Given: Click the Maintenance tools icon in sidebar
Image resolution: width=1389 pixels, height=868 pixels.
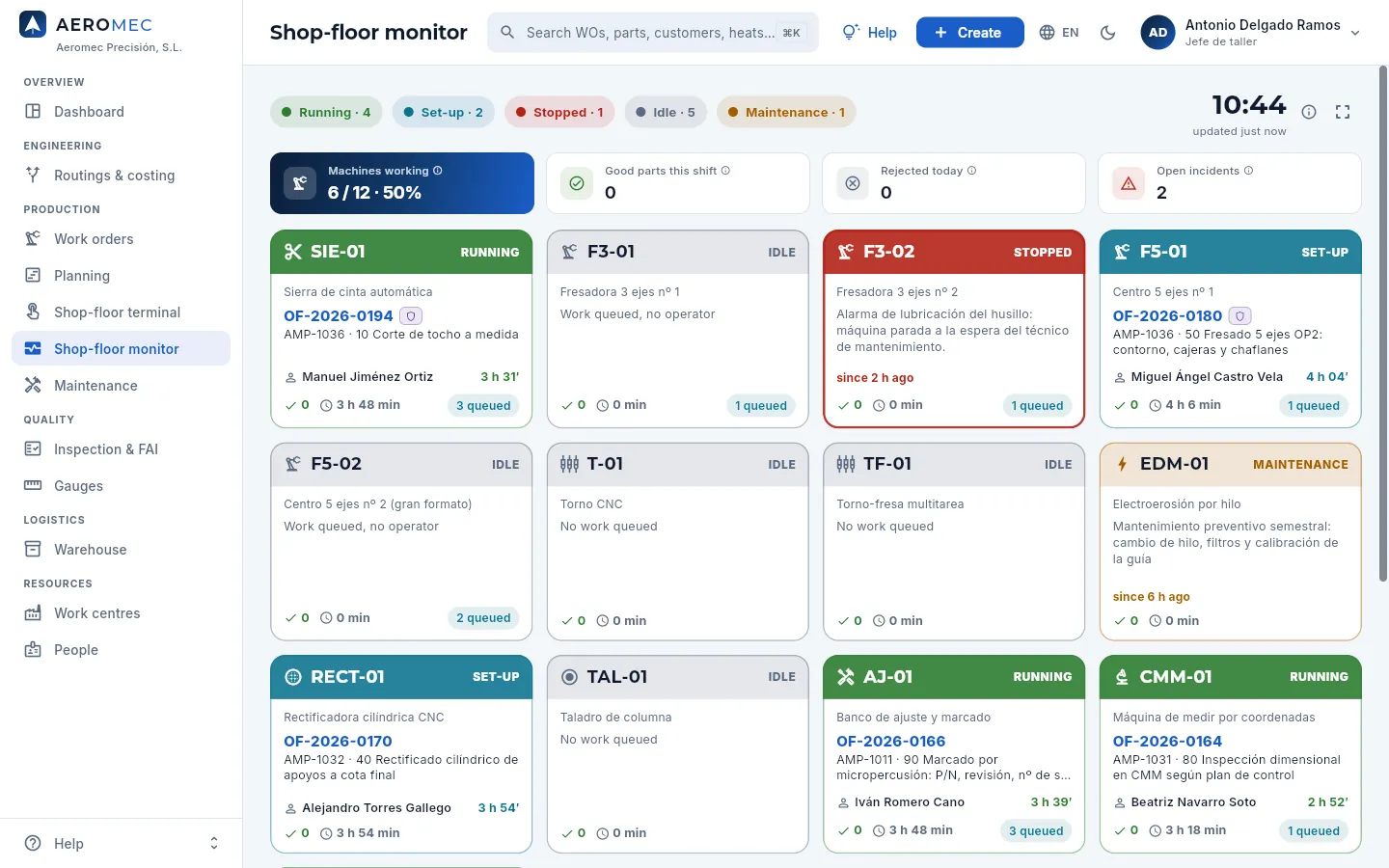Looking at the screenshot, I should (33, 386).
